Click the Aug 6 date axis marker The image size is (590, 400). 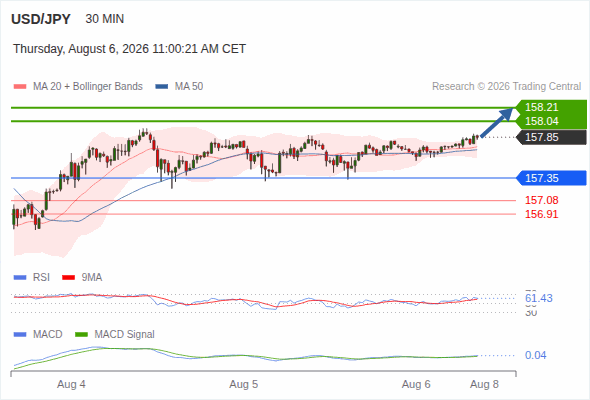416,384
